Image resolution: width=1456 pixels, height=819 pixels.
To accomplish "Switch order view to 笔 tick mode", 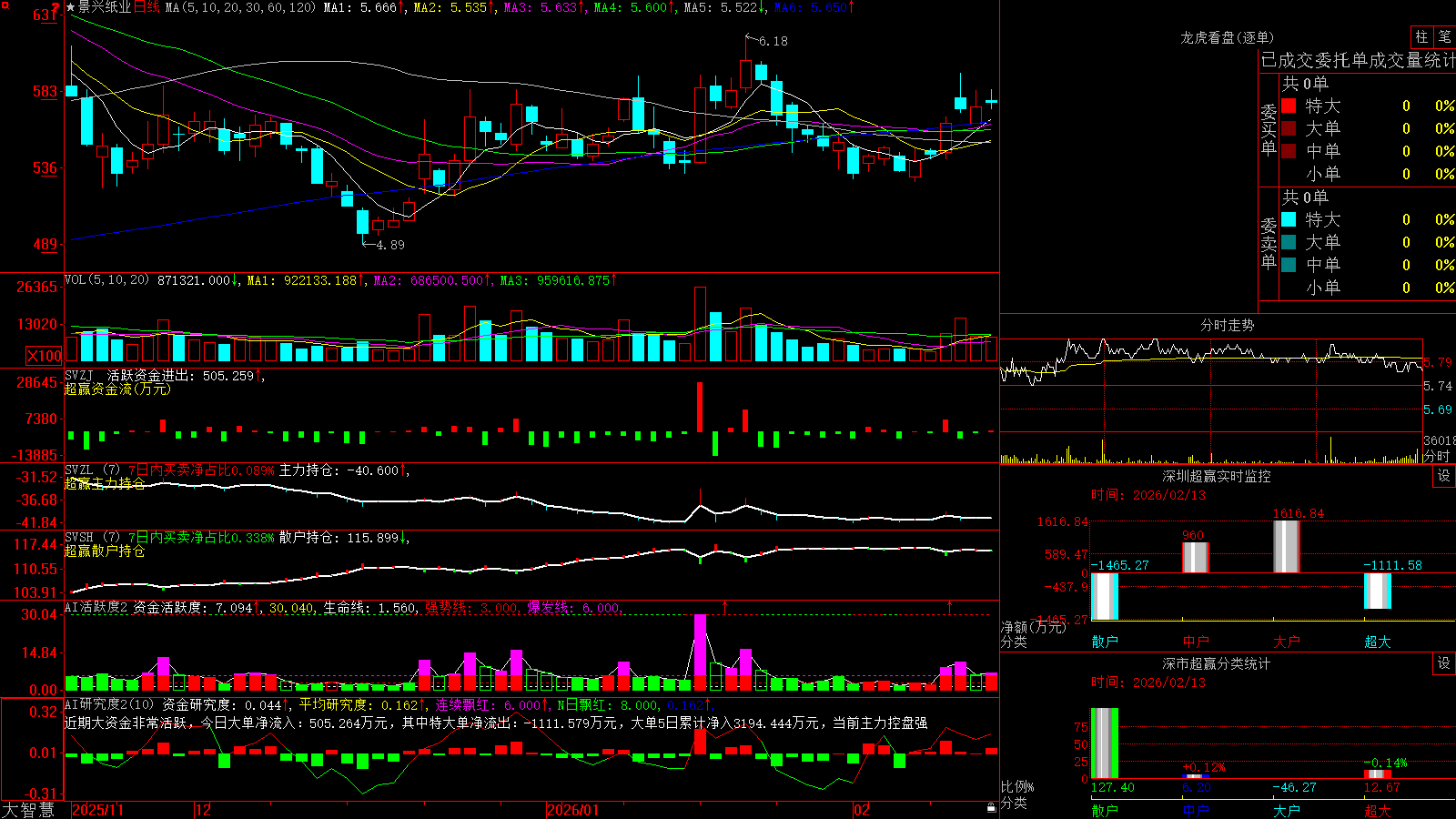I will click(1444, 36).
